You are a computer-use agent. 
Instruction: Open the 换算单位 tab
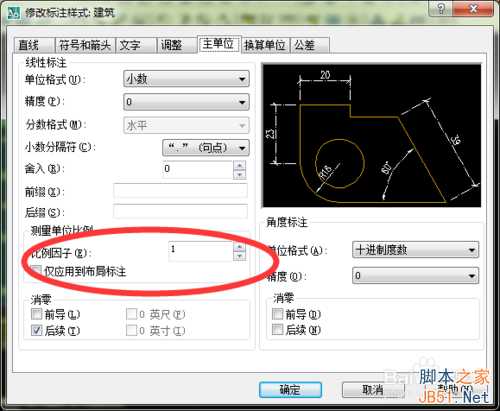pyautogui.click(x=265, y=45)
